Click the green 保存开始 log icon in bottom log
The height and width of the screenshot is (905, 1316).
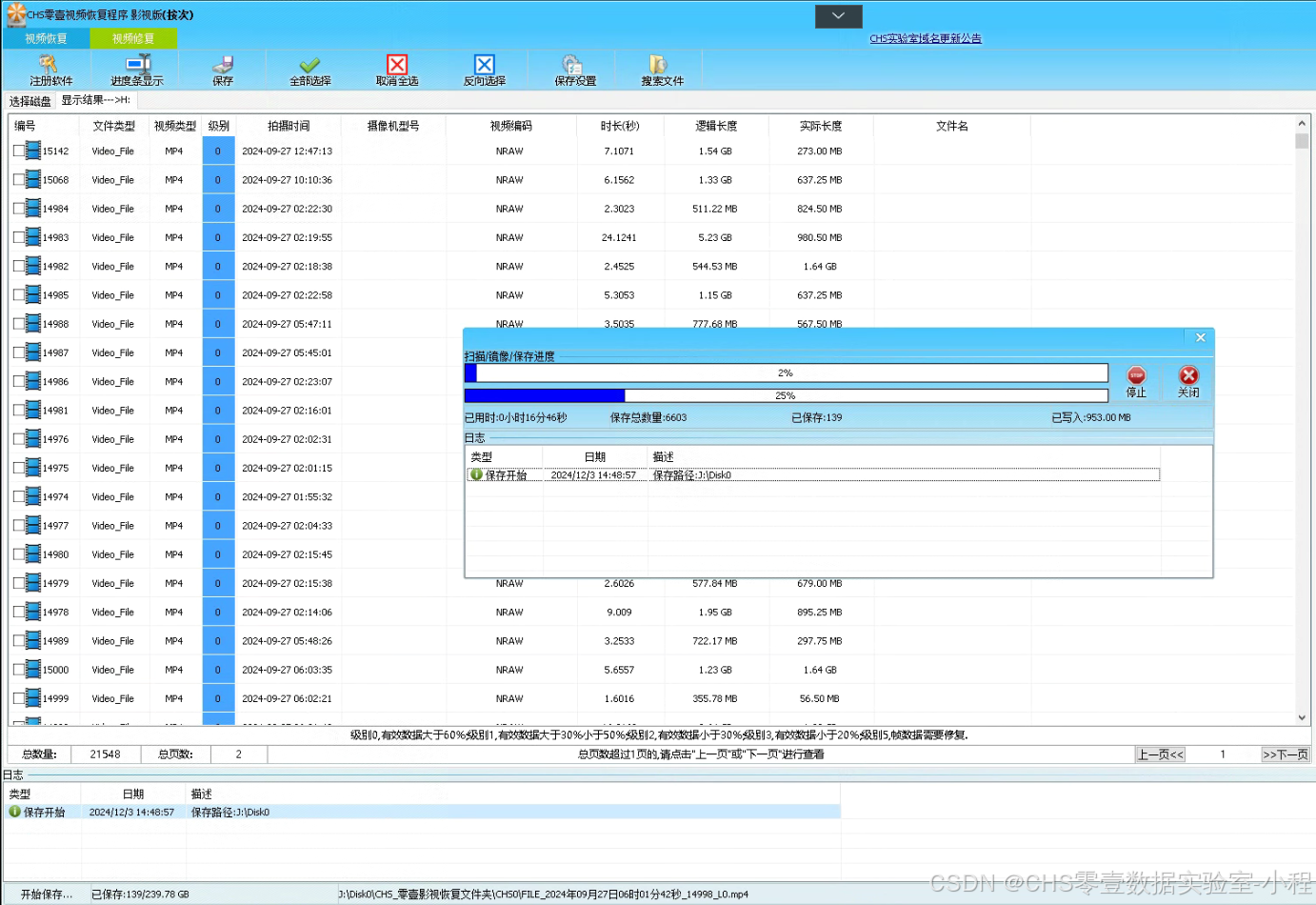pos(14,812)
